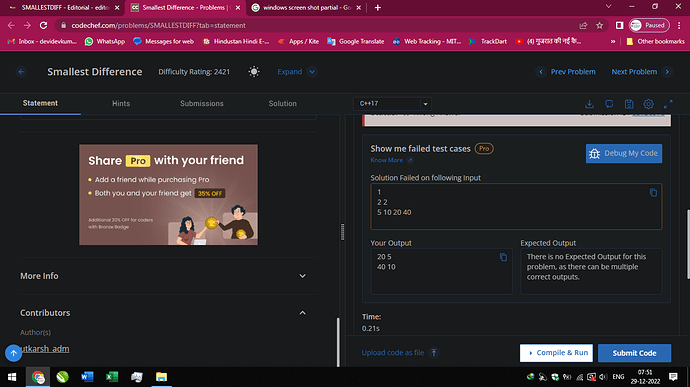
Task: Click the browser reload icon
Action: tap(43, 26)
